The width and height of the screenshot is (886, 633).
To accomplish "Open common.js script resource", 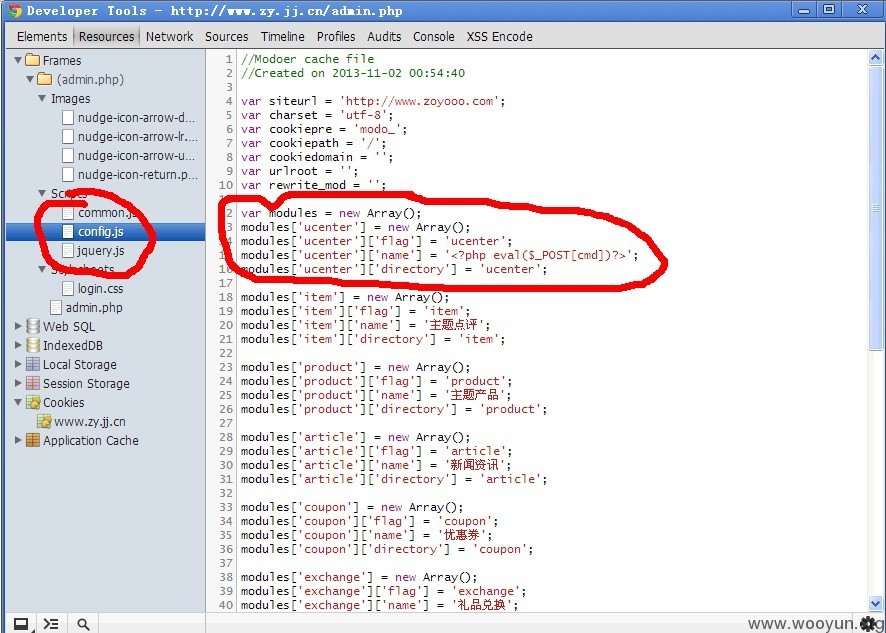I will [x=107, y=213].
